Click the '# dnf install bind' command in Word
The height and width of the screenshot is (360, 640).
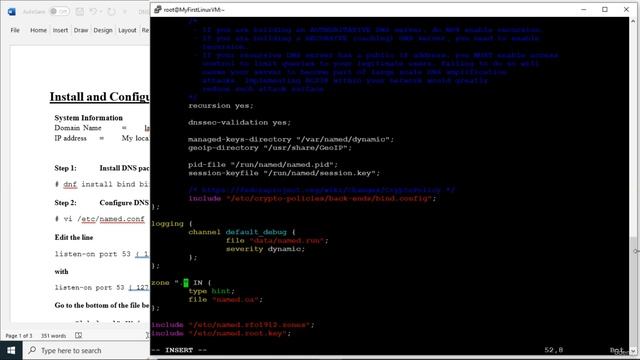102,184
